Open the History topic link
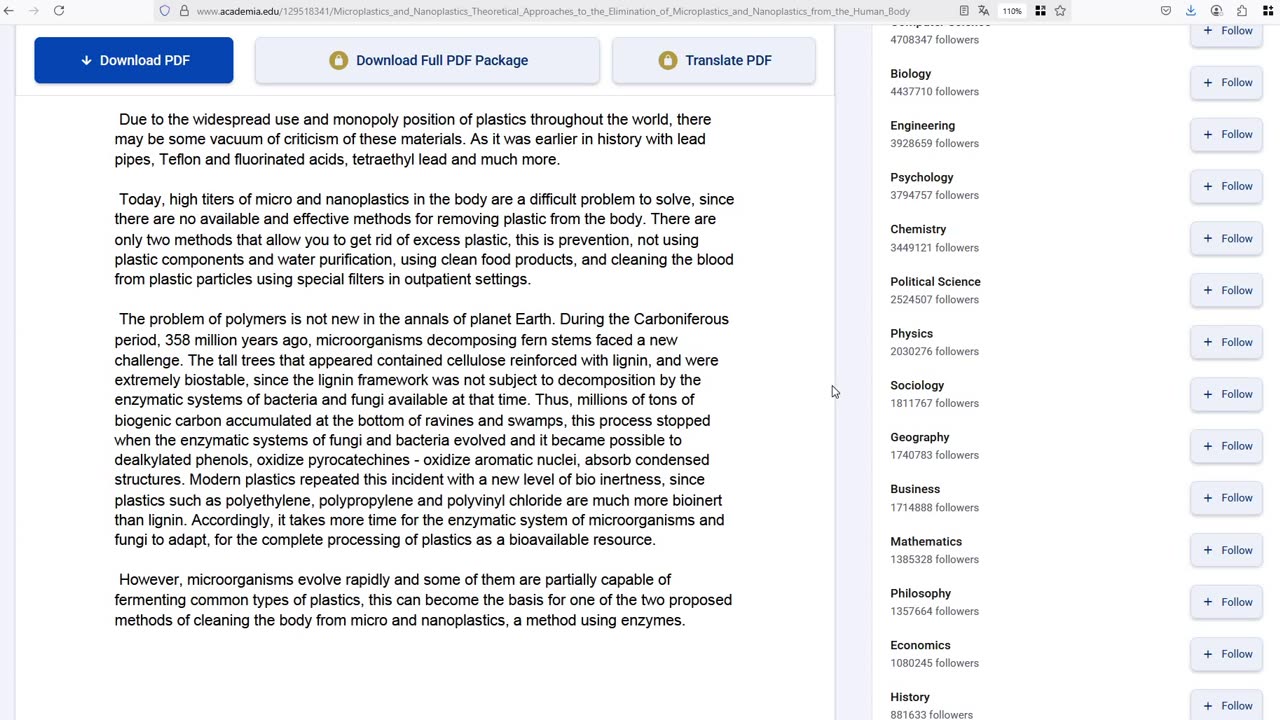1280x720 pixels. point(910,698)
